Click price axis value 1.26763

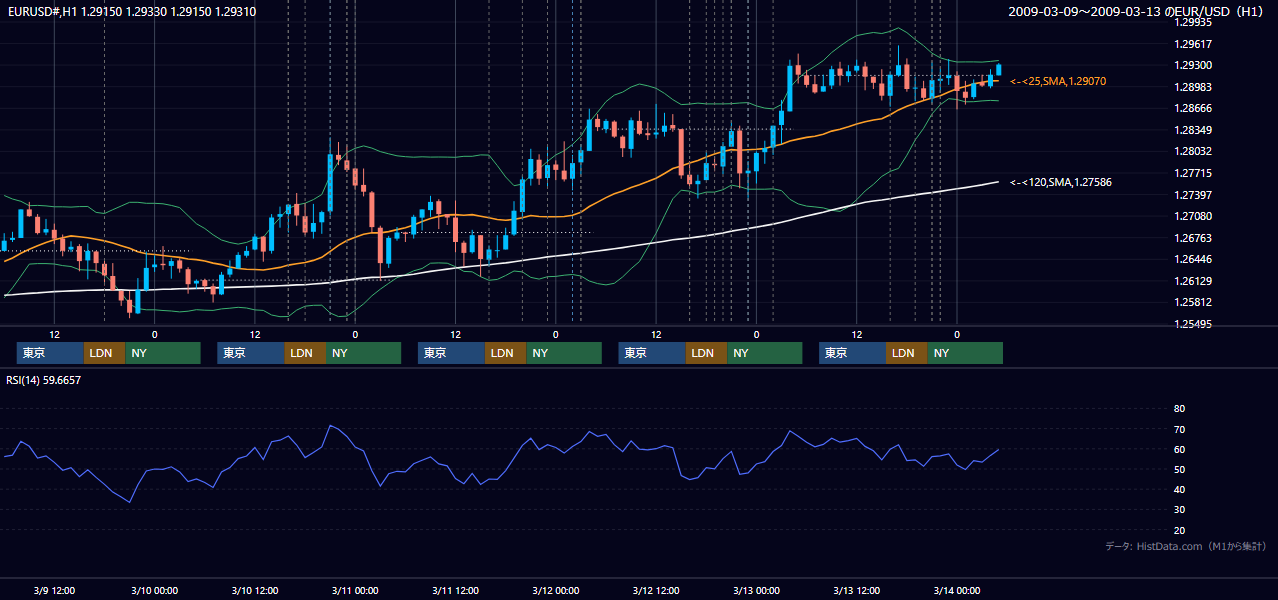[x=1193, y=238]
